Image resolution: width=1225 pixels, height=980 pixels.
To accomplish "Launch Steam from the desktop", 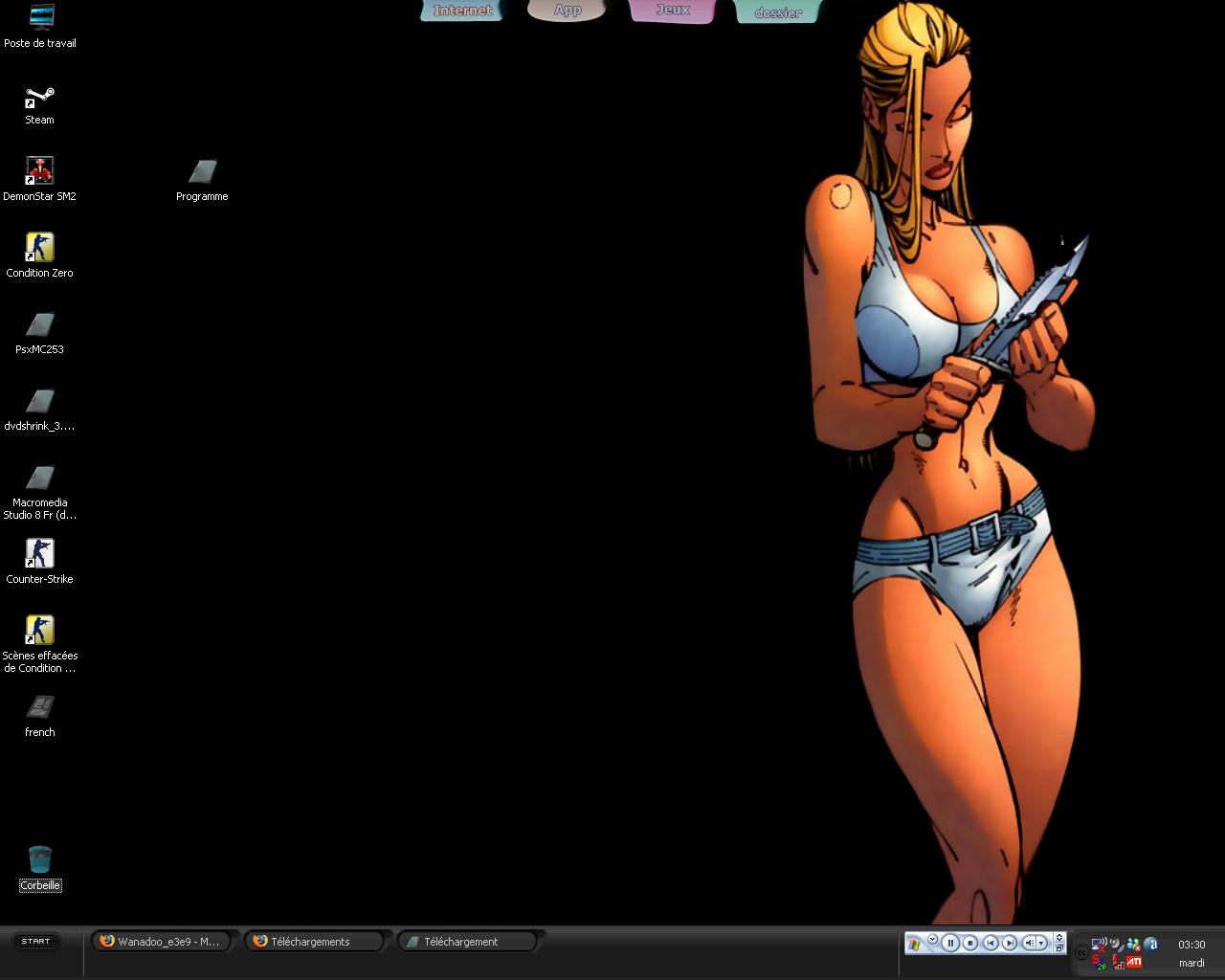I will point(39,103).
